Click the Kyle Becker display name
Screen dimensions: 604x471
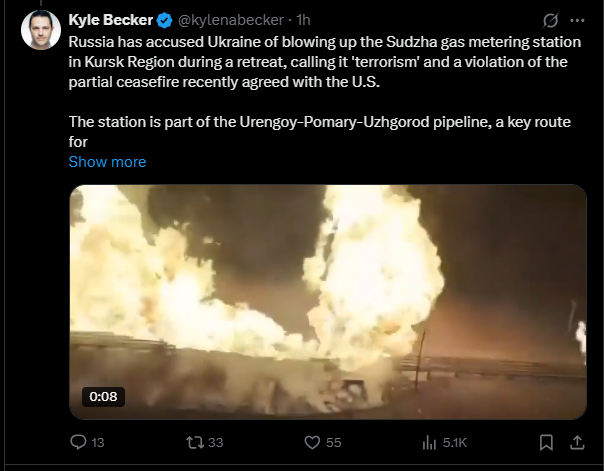(x=110, y=21)
